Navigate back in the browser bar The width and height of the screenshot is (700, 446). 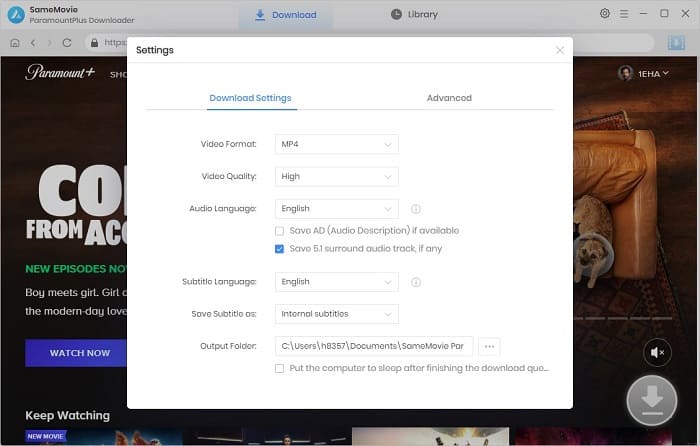(33, 43)
